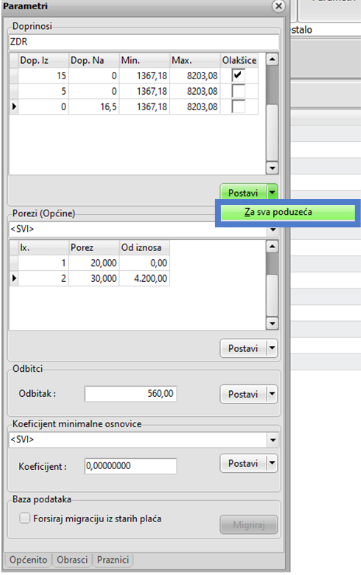This screenshot has height=575, width=361.
Task: Click Min. column header
Action: (145, 61)
